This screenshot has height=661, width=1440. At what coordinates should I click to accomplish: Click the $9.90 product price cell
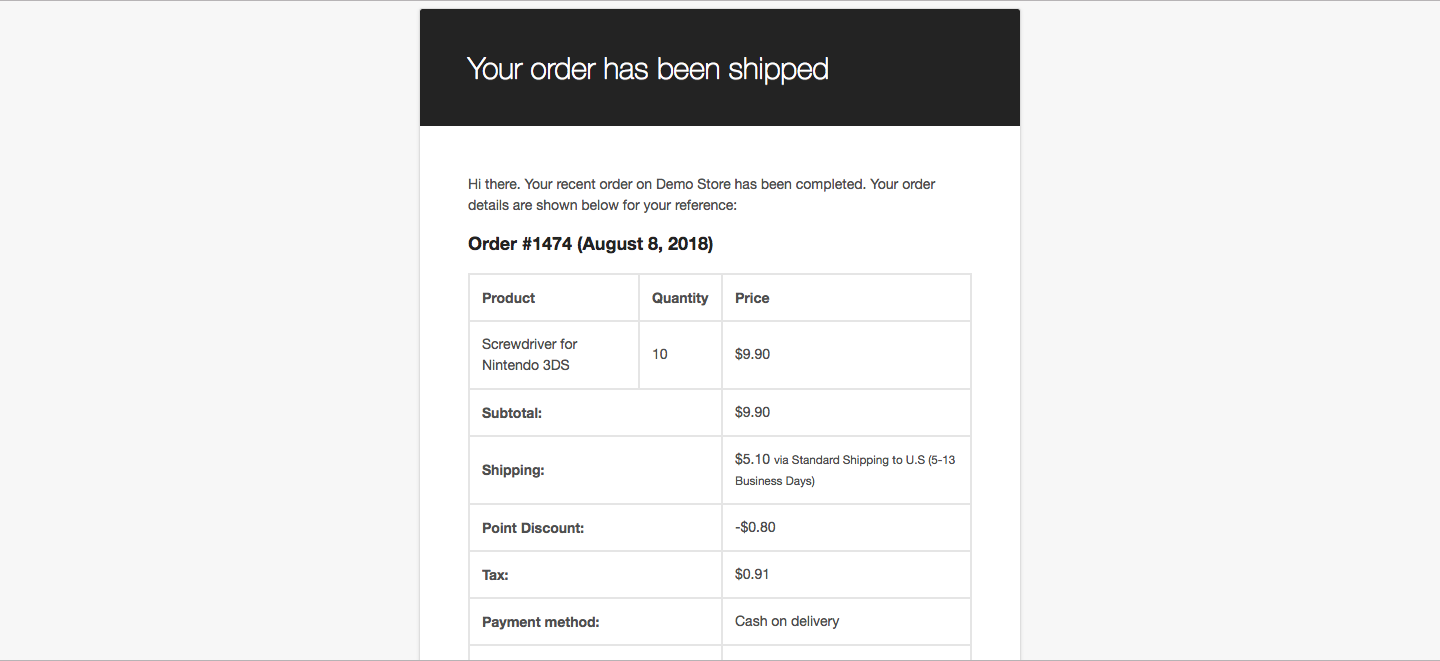point(752,354)
